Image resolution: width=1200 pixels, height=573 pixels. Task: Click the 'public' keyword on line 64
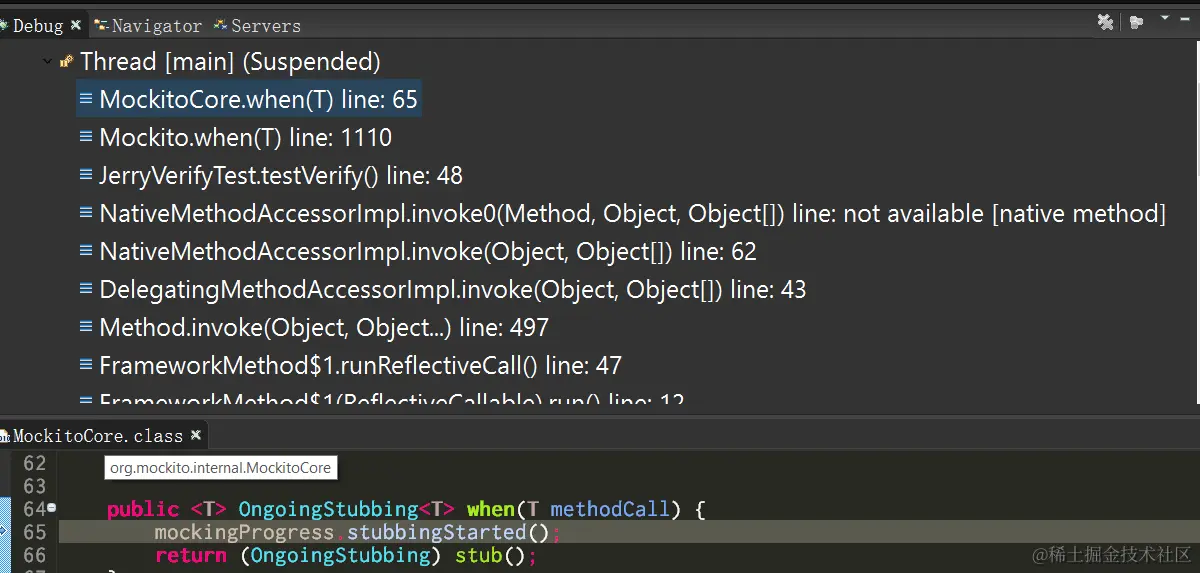pos(143,509)
